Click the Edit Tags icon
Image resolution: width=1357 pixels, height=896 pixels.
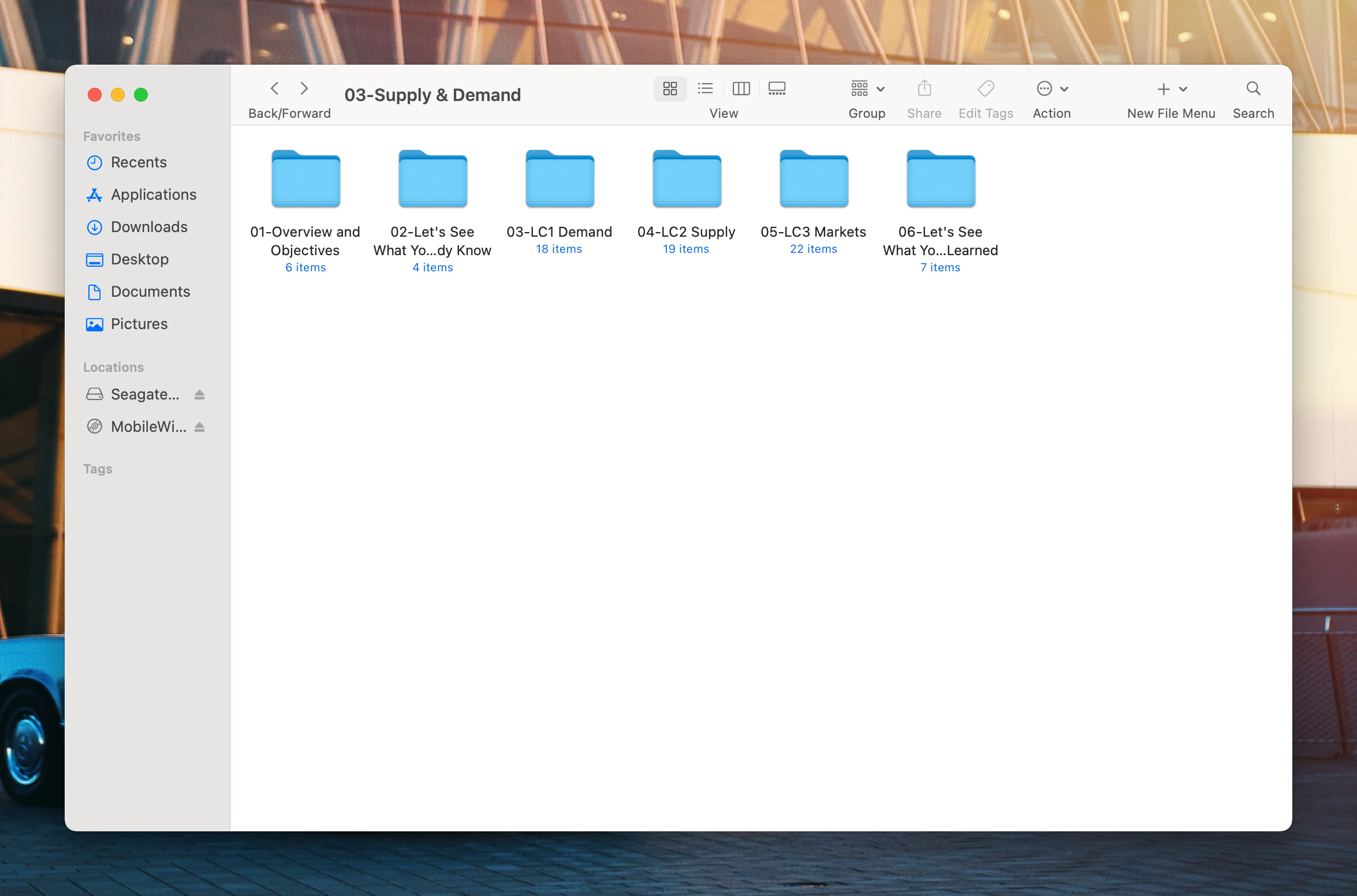click(x=986, y=88)
